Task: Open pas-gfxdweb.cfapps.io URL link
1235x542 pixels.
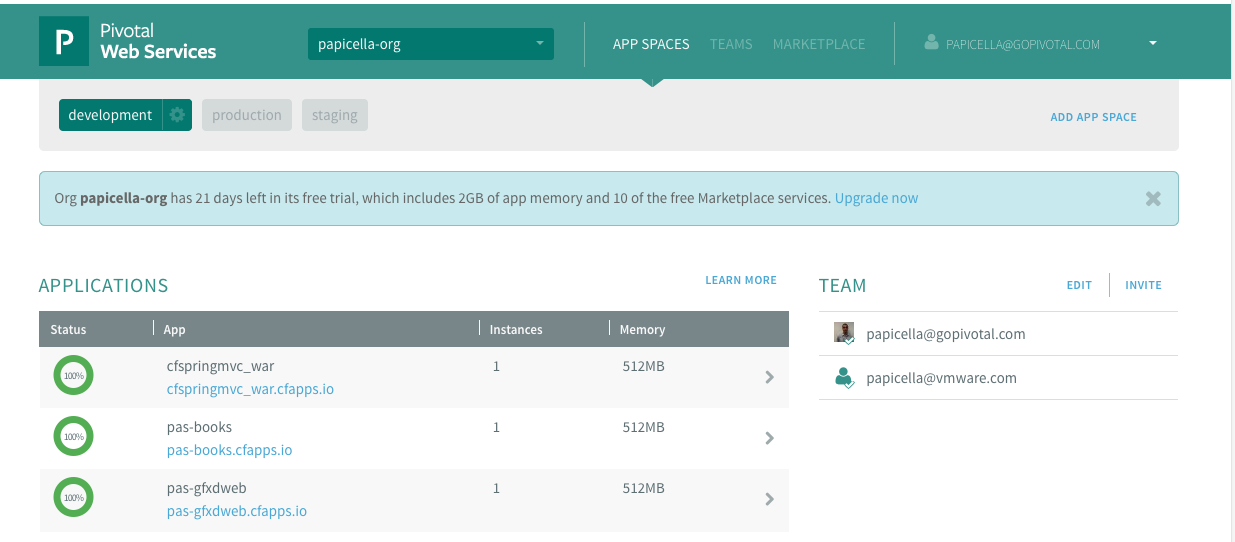Action: click(x=236, y=511)
